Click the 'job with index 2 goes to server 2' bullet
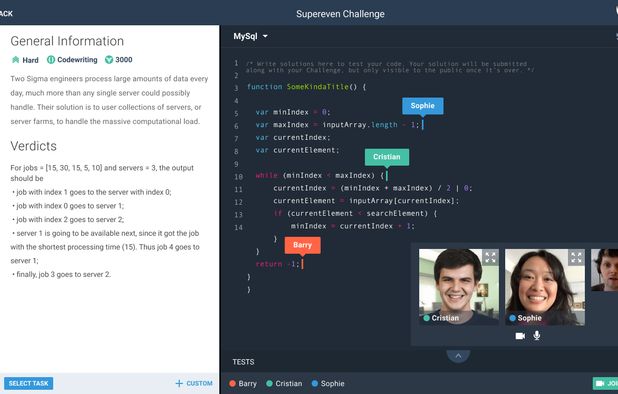Image resolution: width=618 pixels, height=394 pixels. [x=67, y=219]
